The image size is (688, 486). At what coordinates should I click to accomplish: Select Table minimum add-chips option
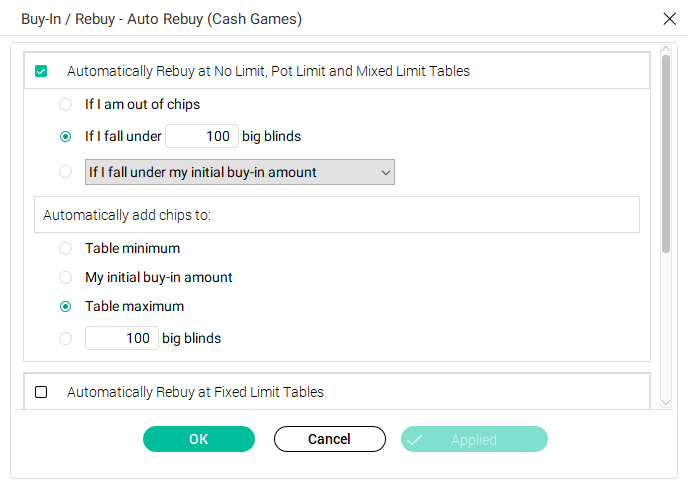coord(66,248)
